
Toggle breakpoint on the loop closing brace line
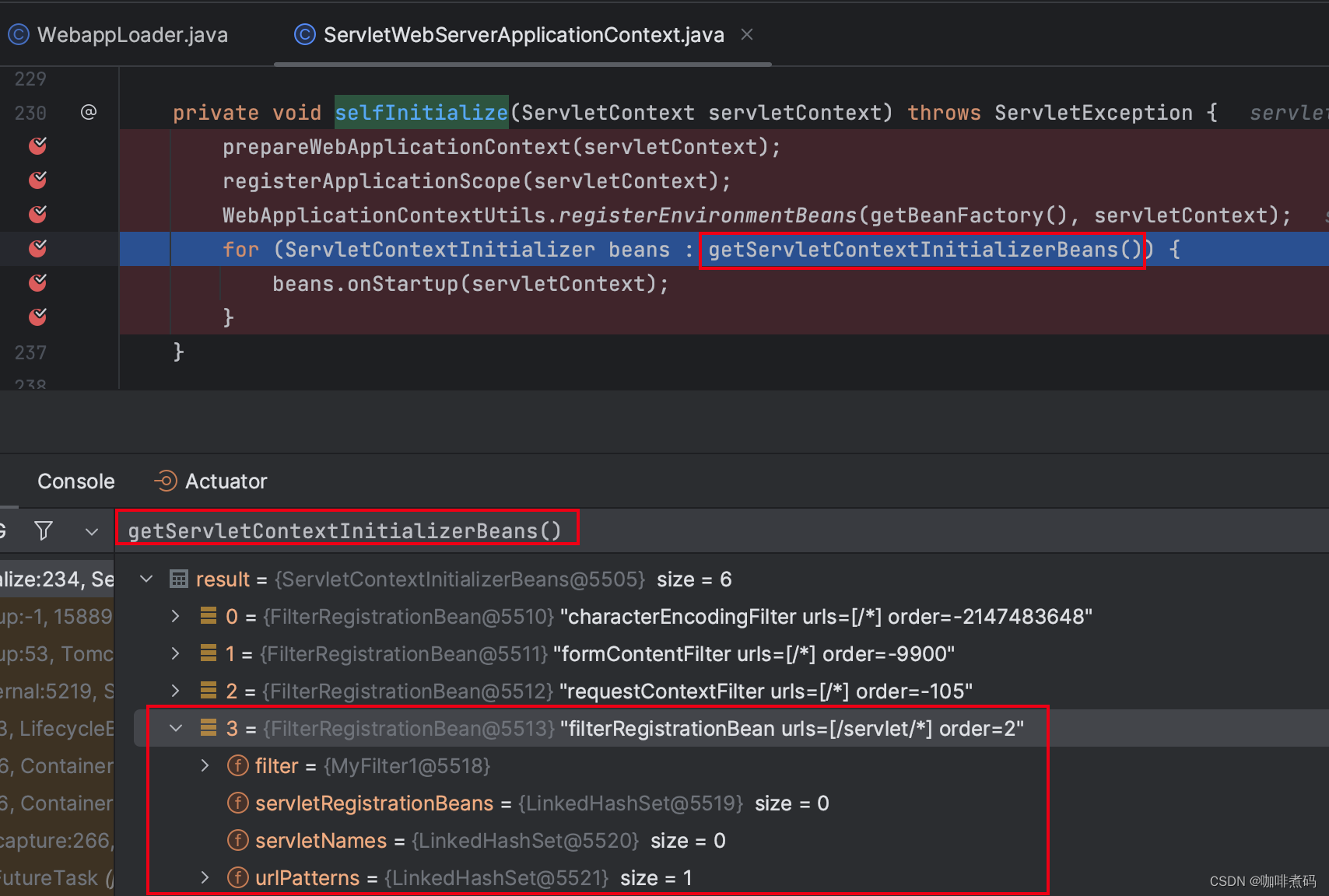[x=37, y=317]
